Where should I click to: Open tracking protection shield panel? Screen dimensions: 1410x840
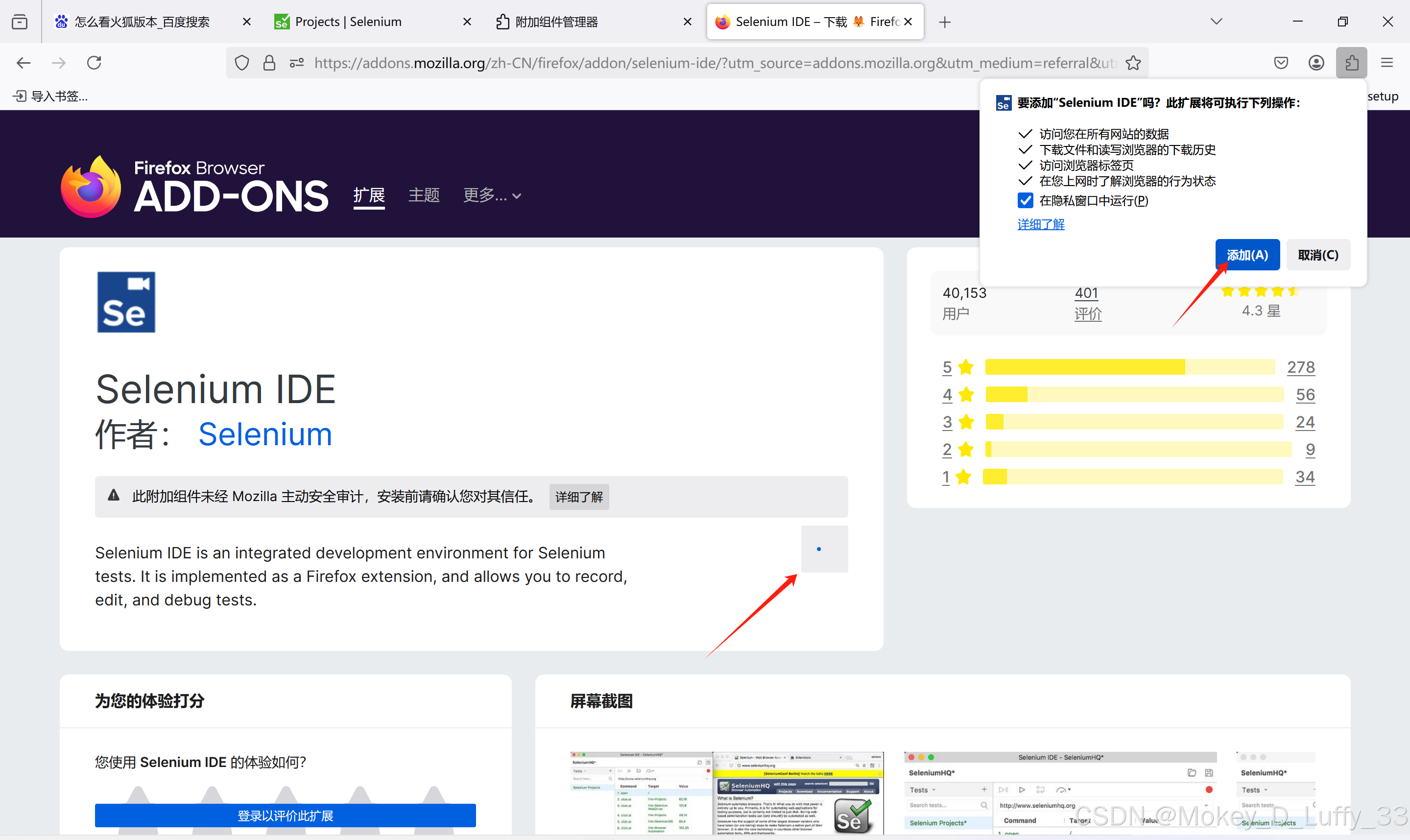tap(240, 62)
